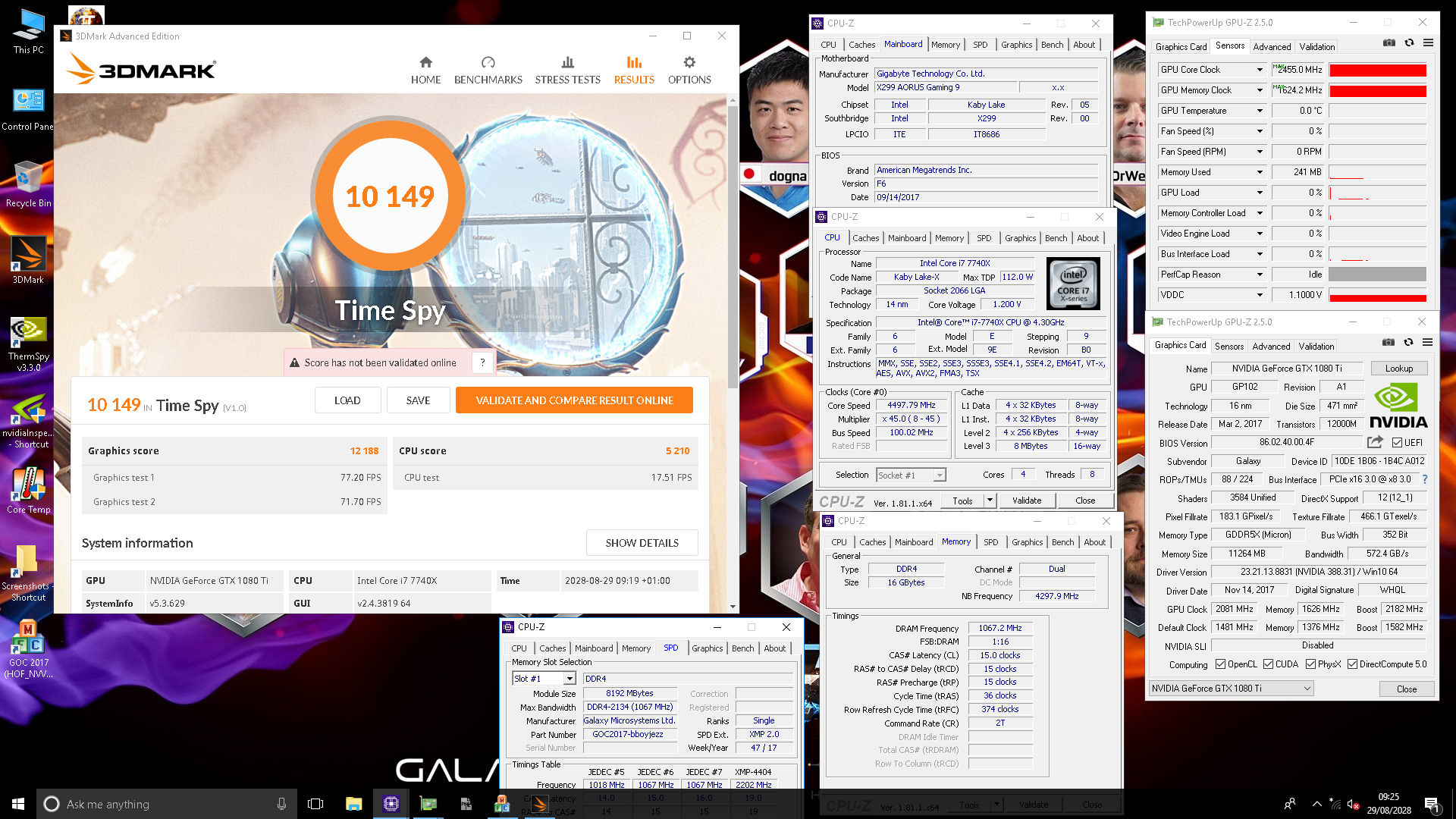Open the HOME section in 3DMark

click(425, 71)
